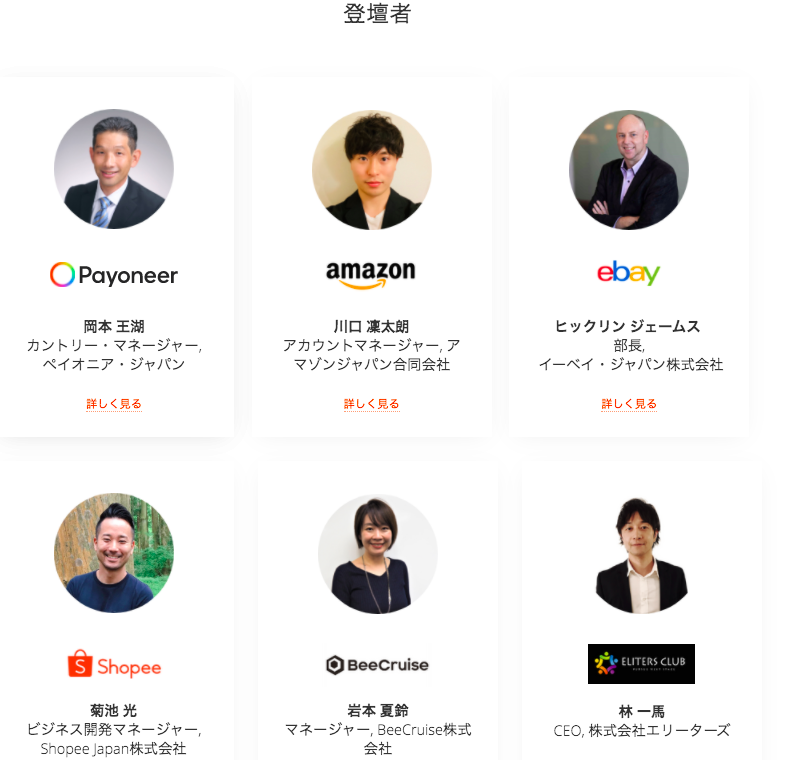Image resolution: width=785 pixels, height=760 pixels.
Task: Select the Eliters Club speaker's portrait photo
Action: [x=641, y=555]
